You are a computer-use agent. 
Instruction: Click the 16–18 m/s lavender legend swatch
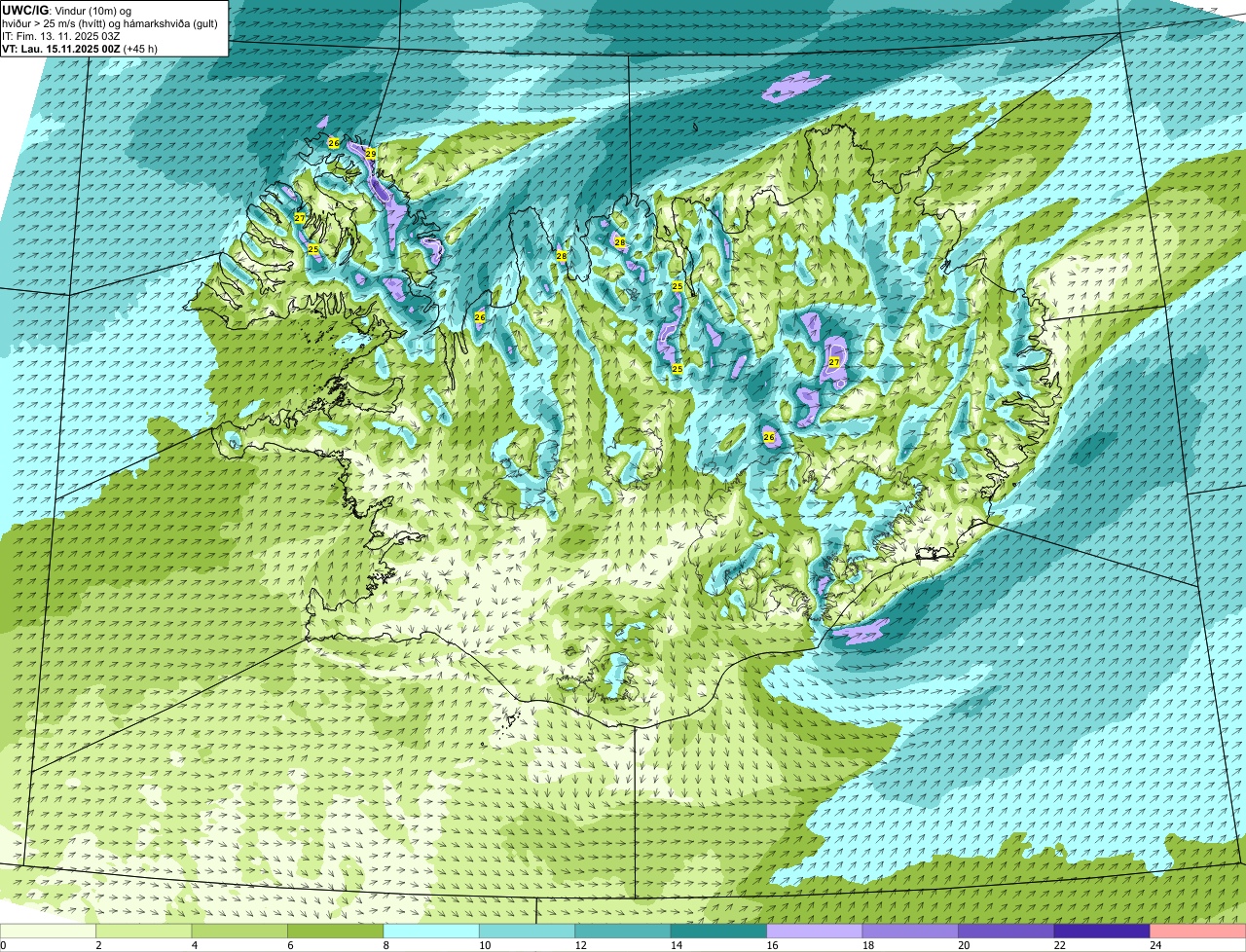click(815, 931)
